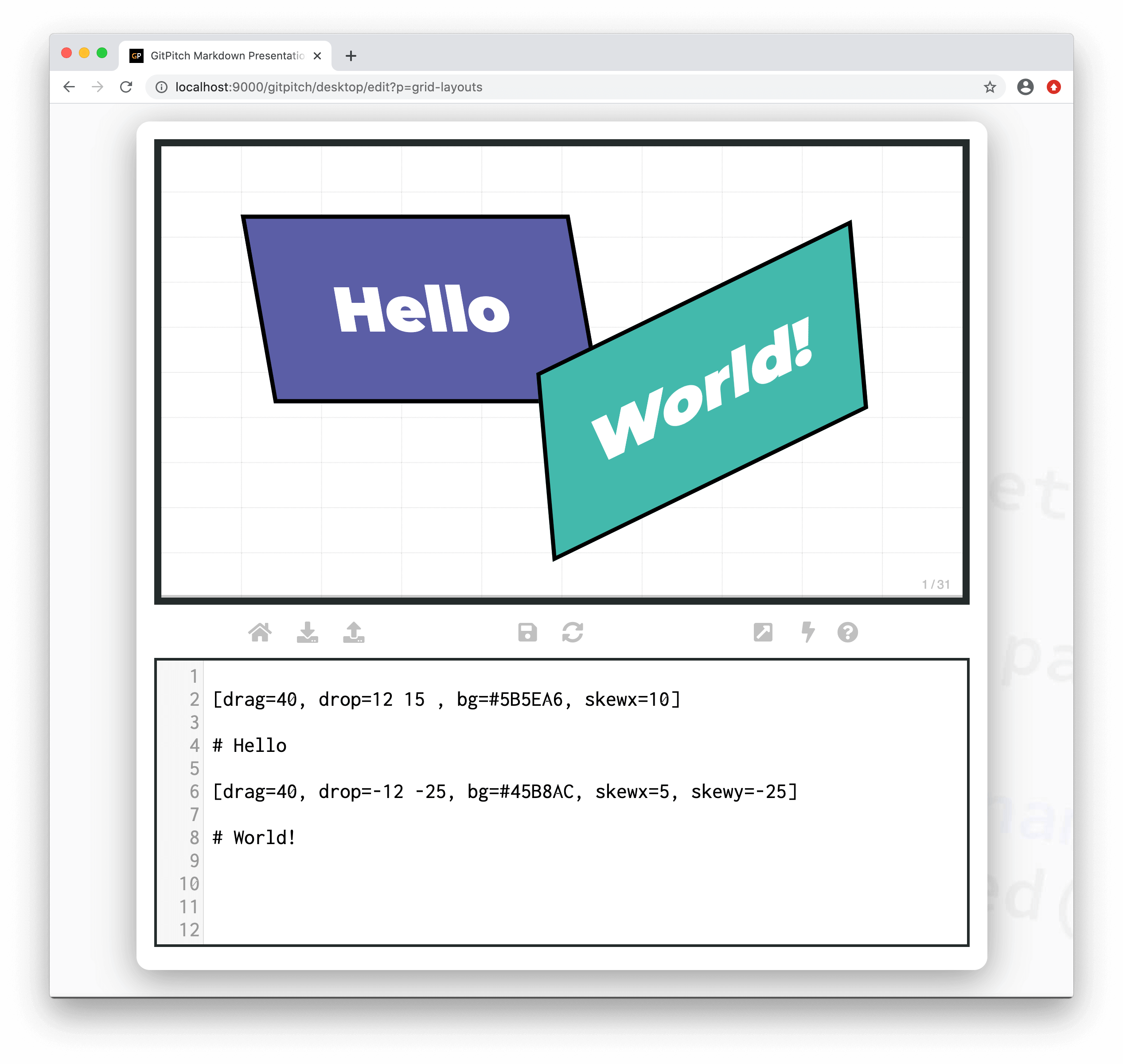This screenshot has height=1064, width=1123.
Task: Click the home icon in editor toolbar
Action: (260, 632)
